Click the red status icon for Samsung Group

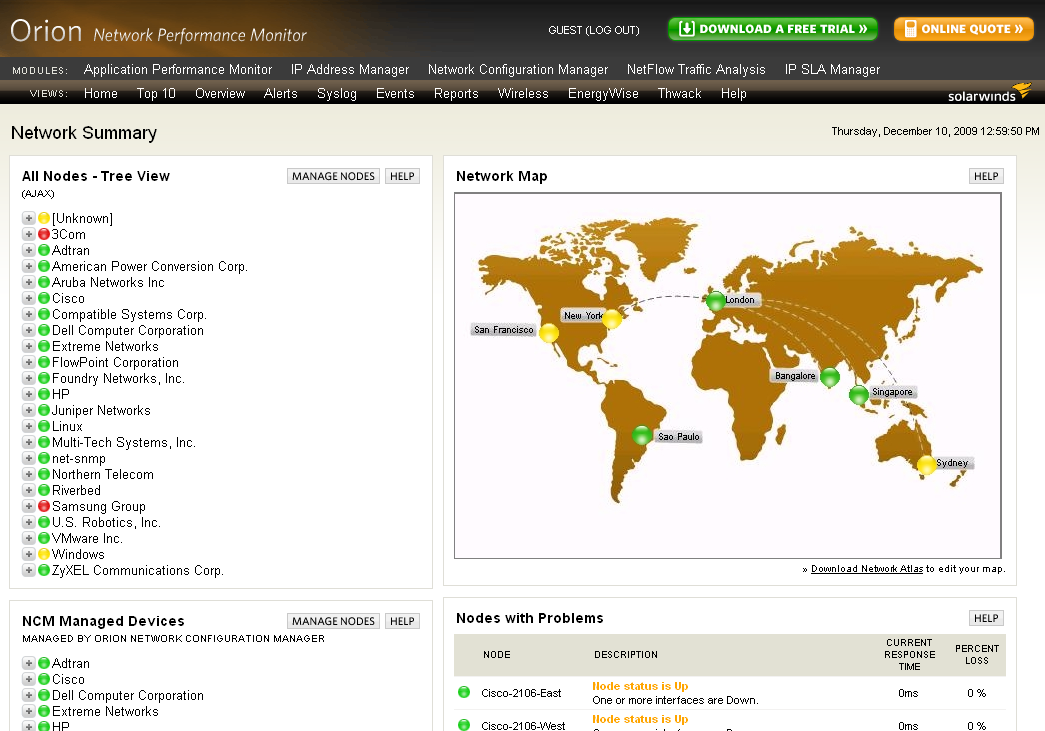[44, 506]
